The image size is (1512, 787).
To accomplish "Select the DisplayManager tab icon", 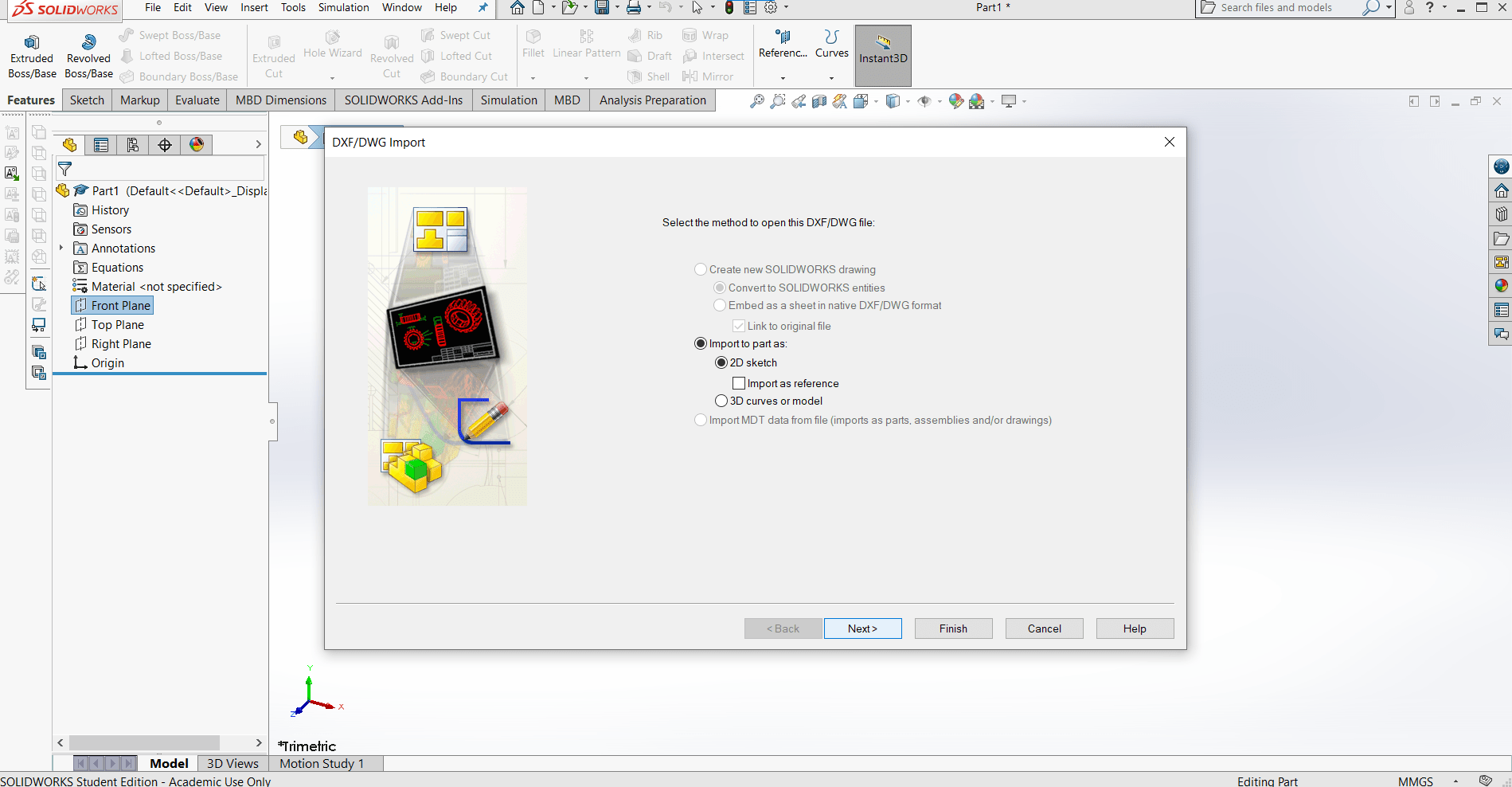I will [x=197, y=145].
